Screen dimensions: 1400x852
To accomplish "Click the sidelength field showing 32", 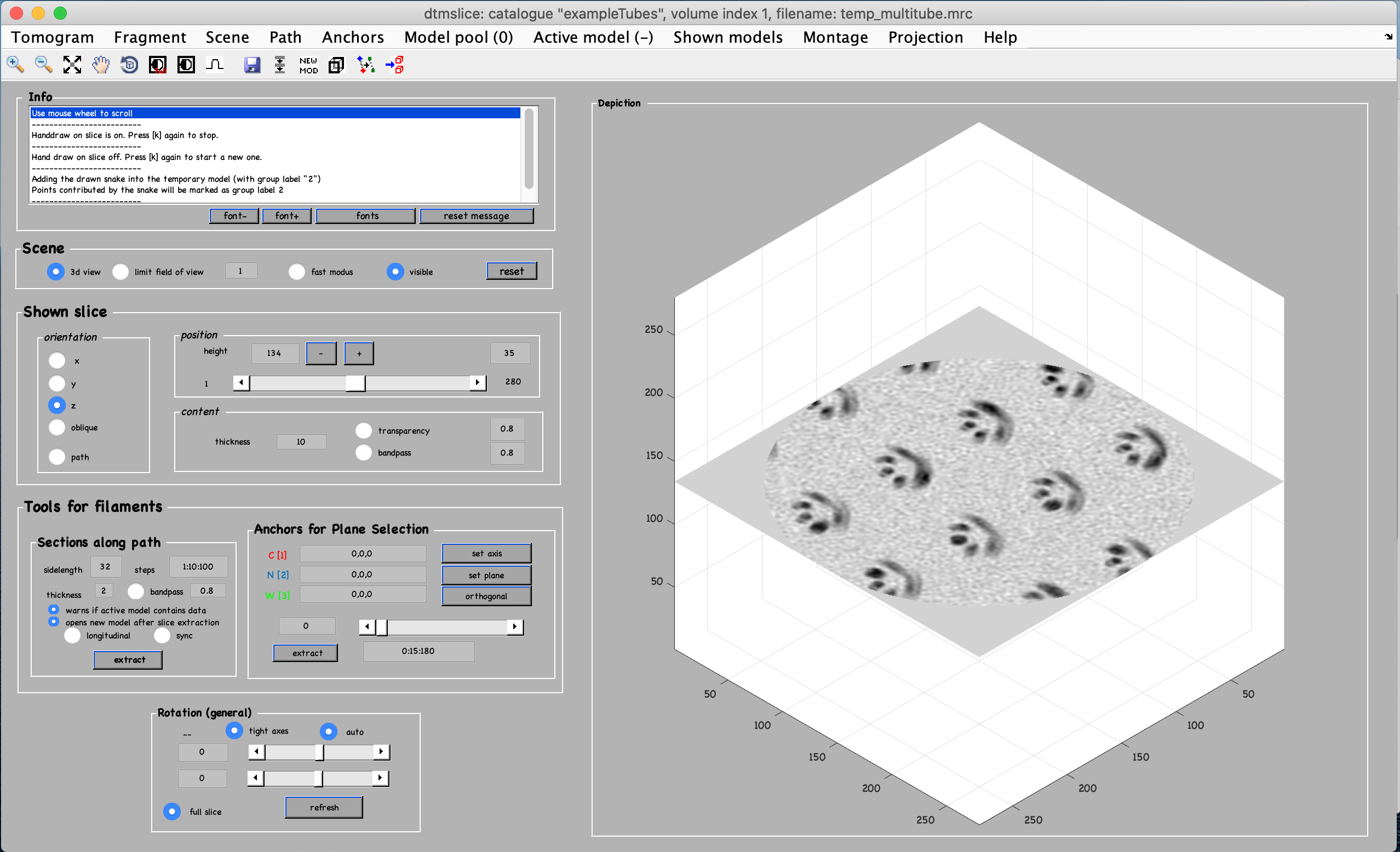I will pos(106,566).
